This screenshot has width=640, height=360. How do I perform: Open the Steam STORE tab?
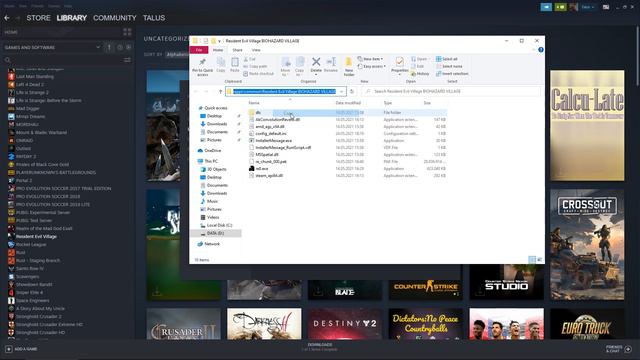(38, 18)
